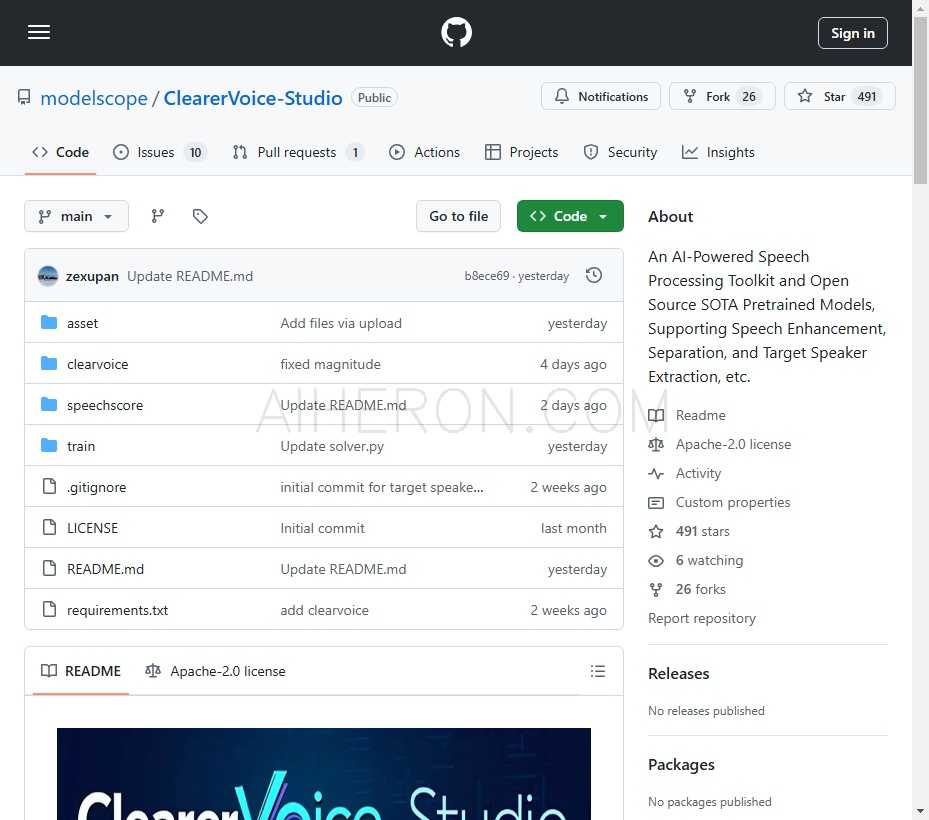Open the Security tab
Viewport: 929px width, 820px height.
(620, 152)
